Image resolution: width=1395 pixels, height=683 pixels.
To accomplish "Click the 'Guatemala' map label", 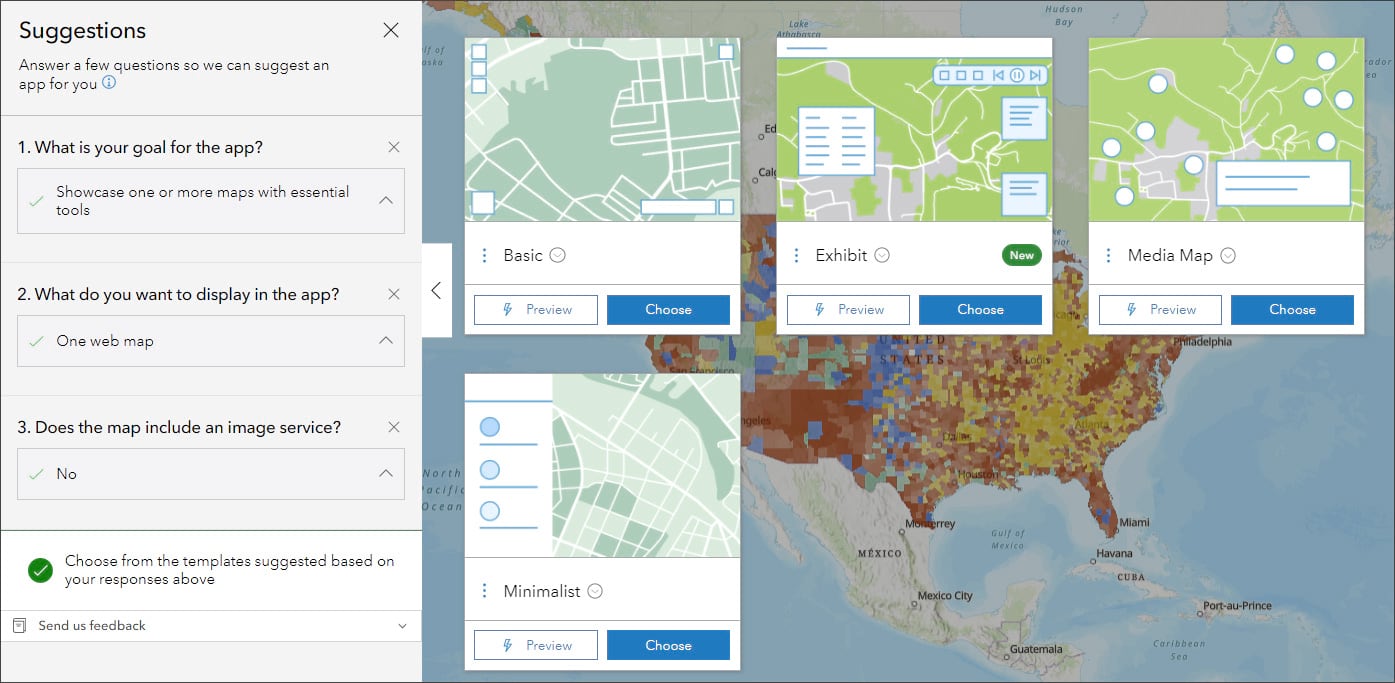I will click(x=1036, y=649).
